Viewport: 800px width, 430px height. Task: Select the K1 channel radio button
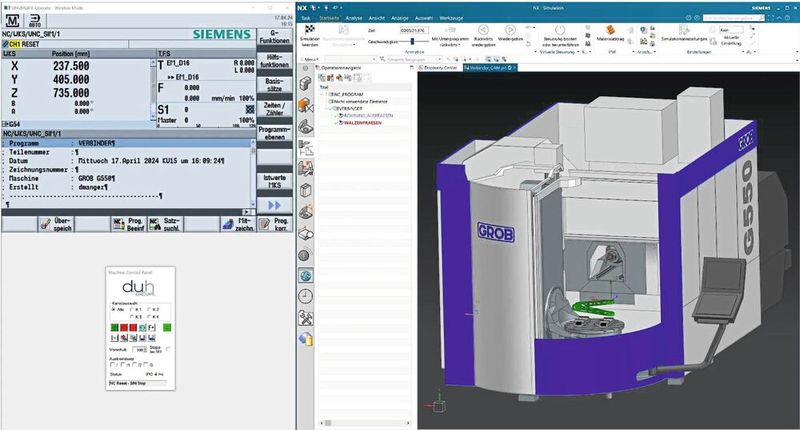tap(133, 309)
